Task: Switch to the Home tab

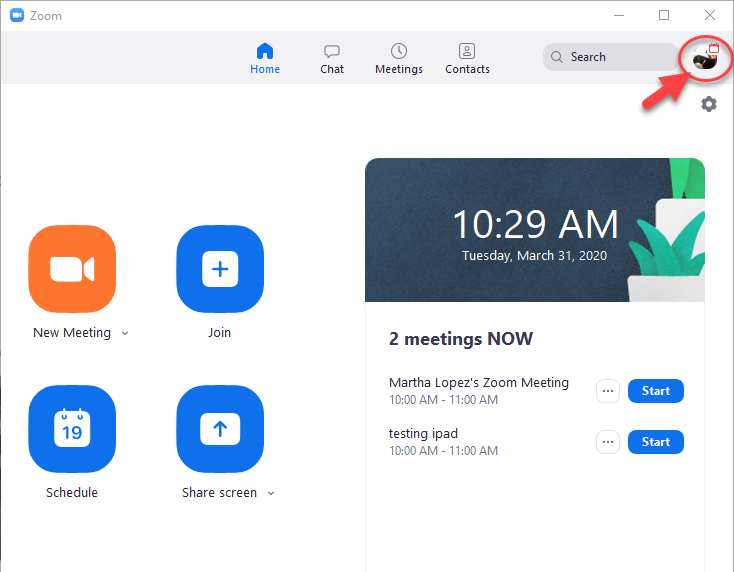Action: tap(265, 59)
